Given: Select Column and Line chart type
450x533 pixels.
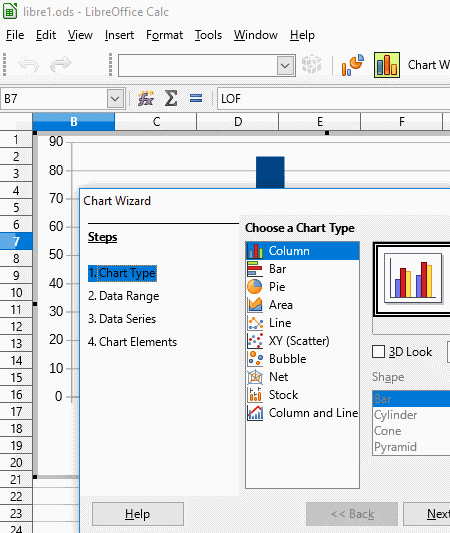Looking at the screenshot, I should (x=302, y=413).
